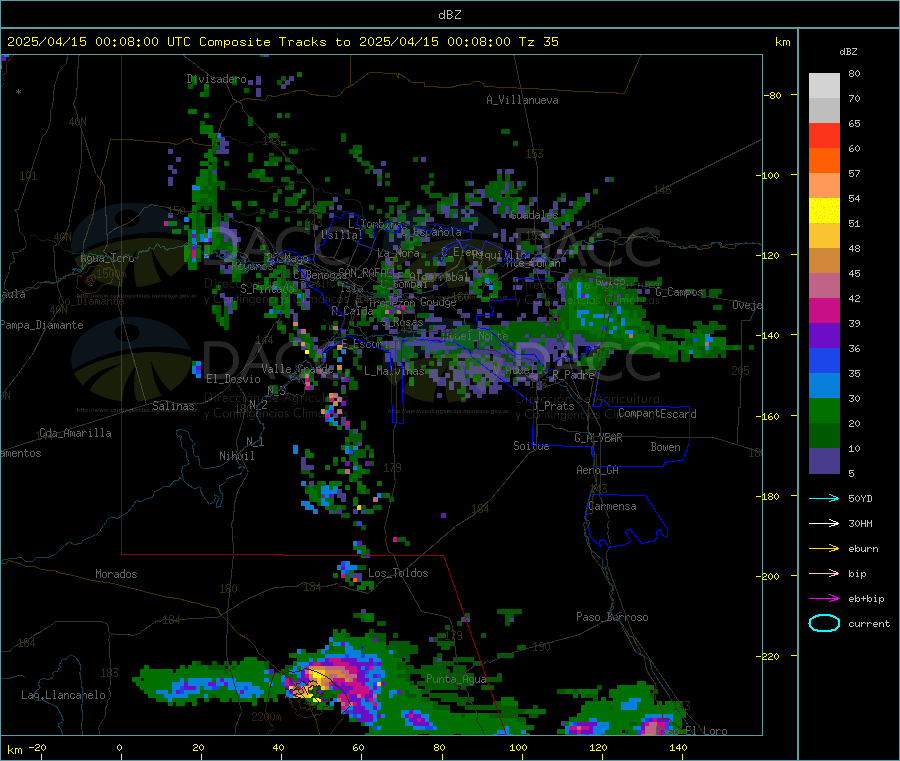Click the 'J_Prats' map label
Image resolution: width=900 pixels, height=761 pixels.
(x=553, y=406)
